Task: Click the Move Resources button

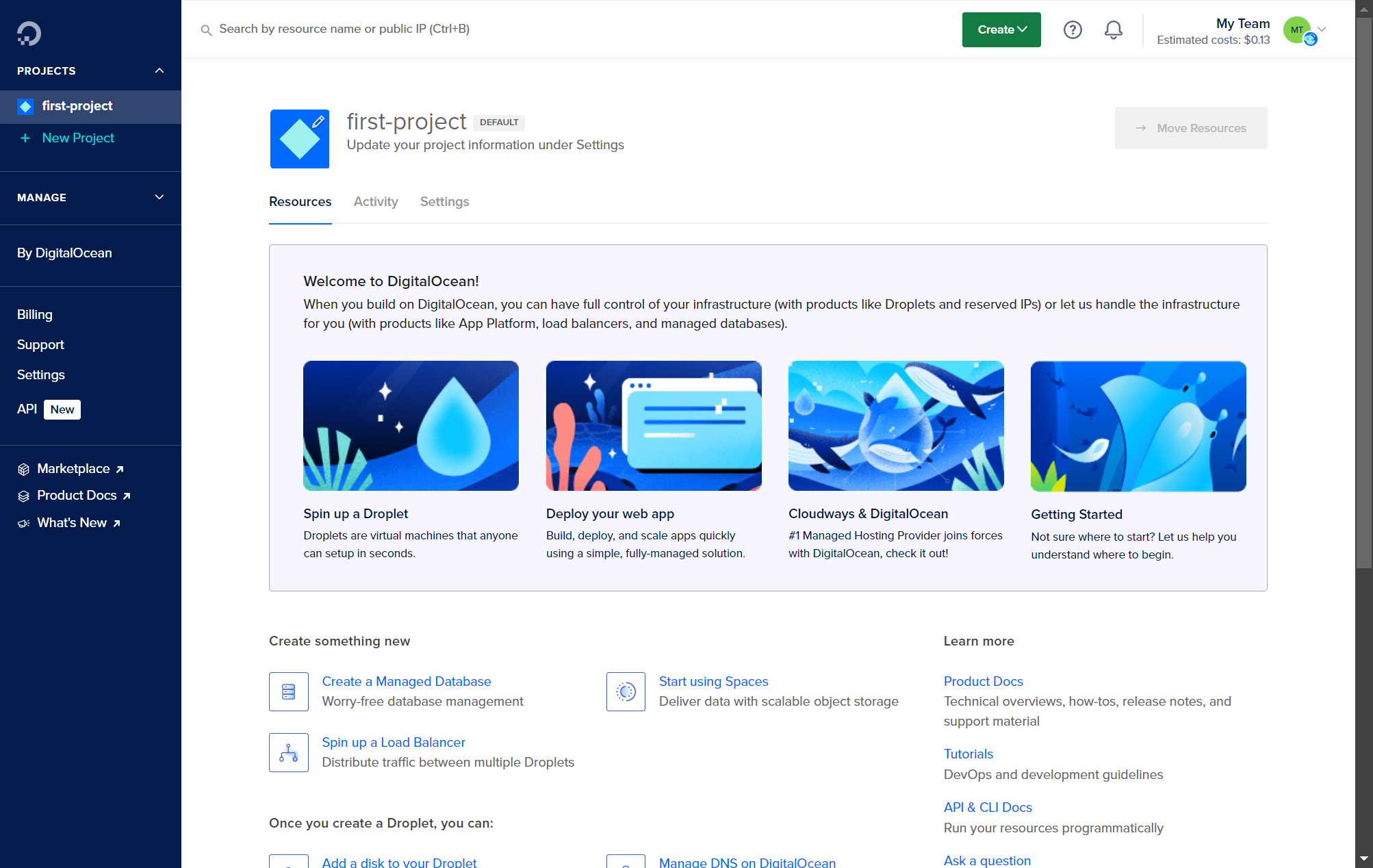Action: click(x=1191, y=128)
